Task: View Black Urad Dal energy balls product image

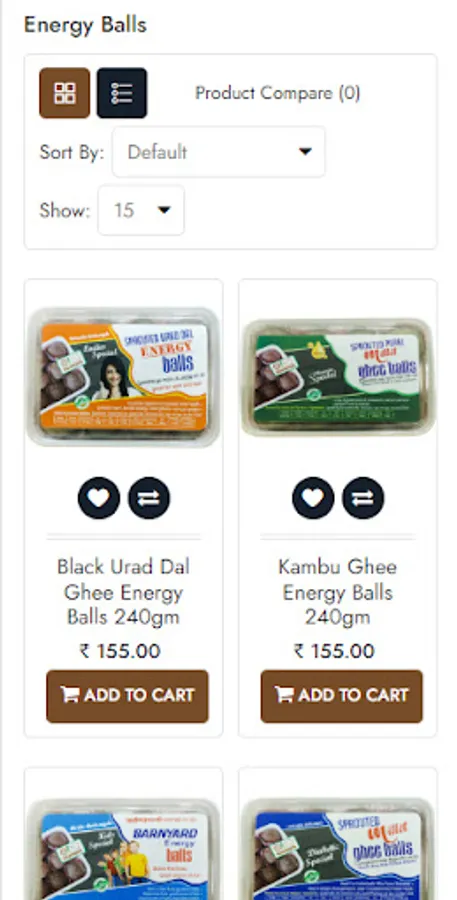Action: click(123, 377)
